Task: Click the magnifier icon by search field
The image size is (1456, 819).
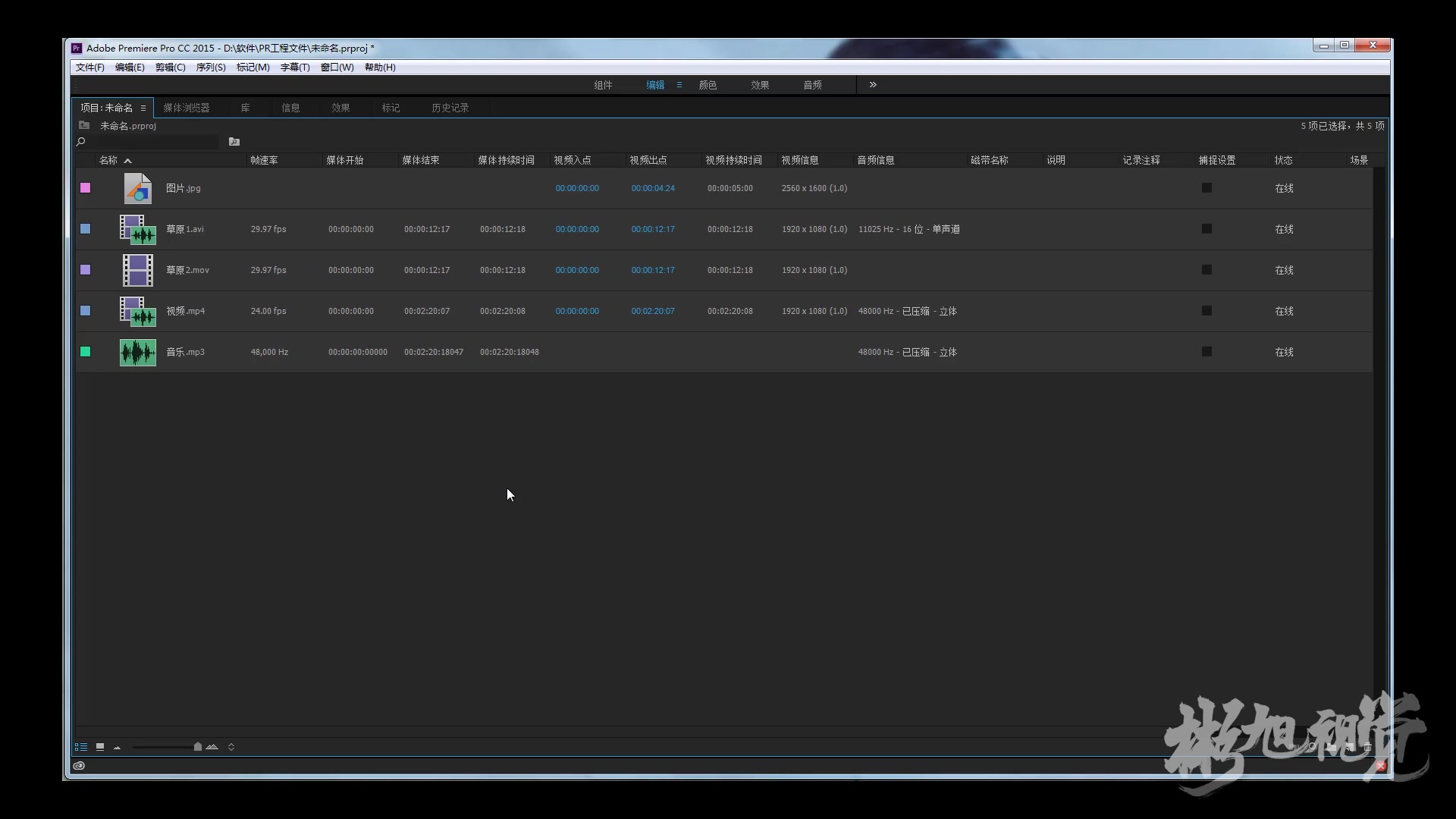Action: [x=81, y=142]
